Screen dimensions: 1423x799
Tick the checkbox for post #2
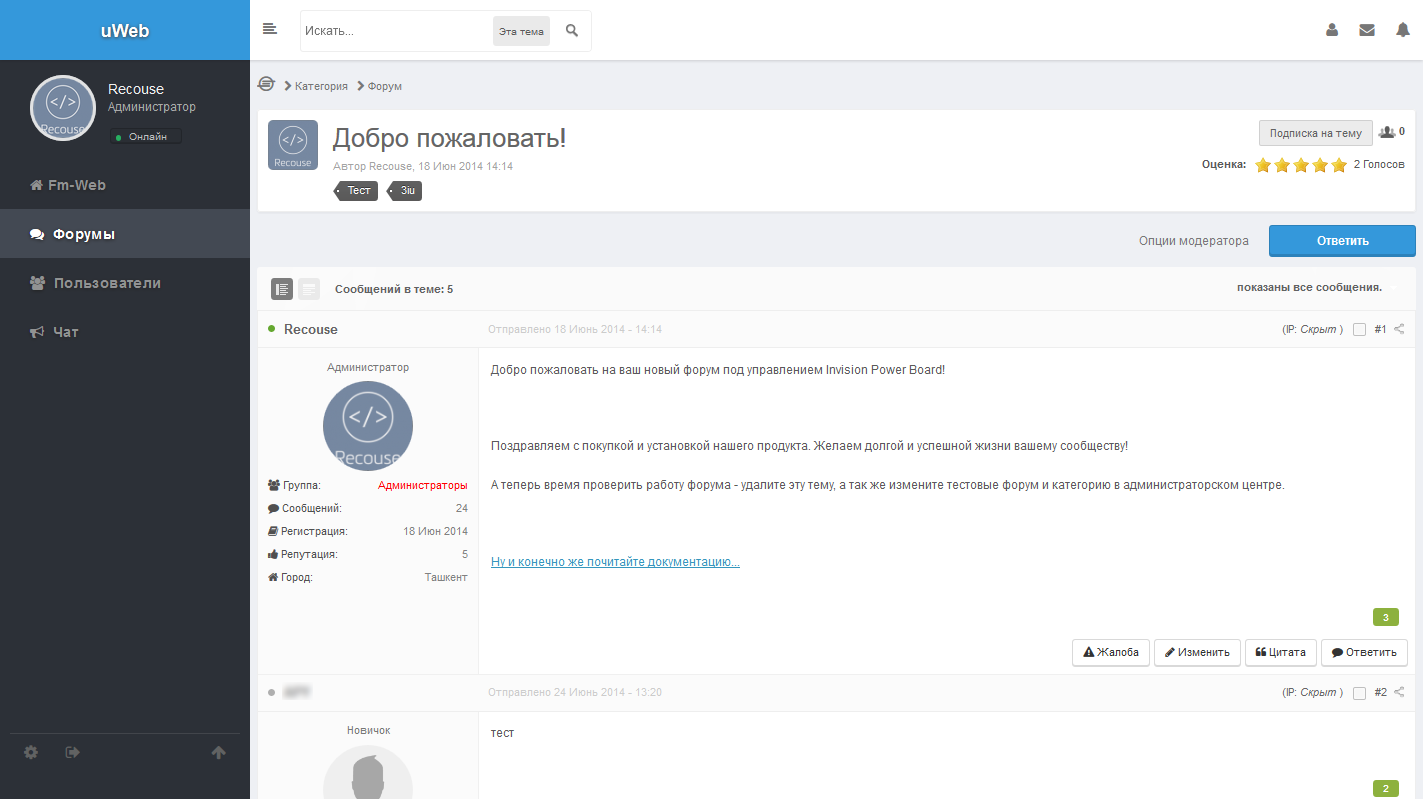coord(1359,693)
